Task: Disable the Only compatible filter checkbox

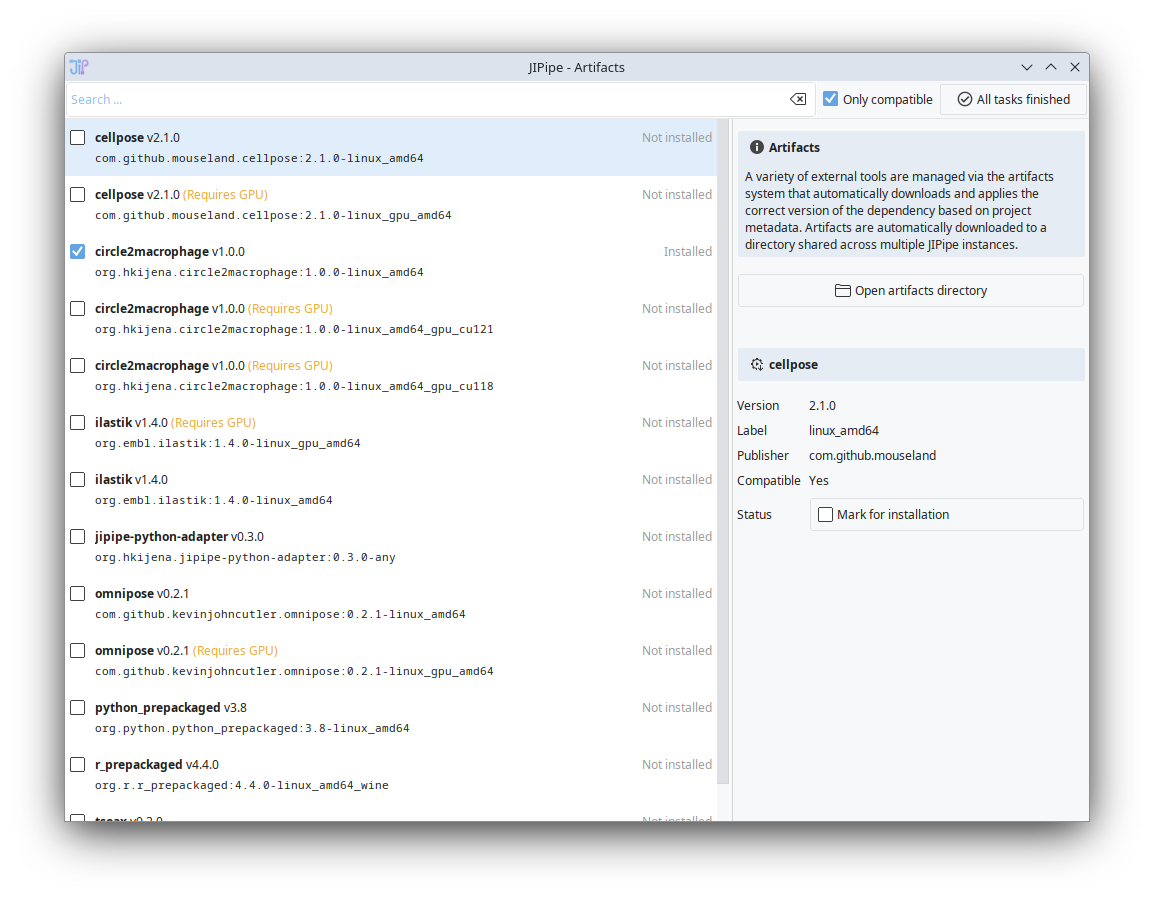Action: click(x=830, y=99)
